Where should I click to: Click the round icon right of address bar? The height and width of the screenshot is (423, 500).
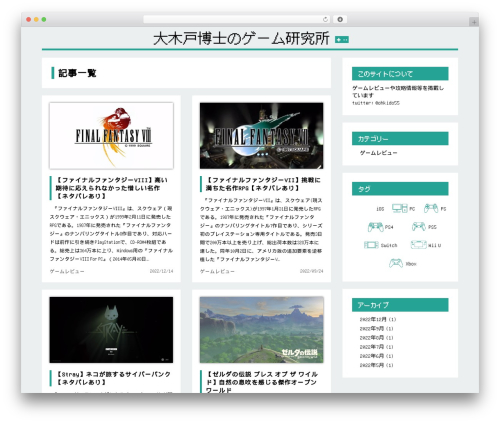coord(340,20)
